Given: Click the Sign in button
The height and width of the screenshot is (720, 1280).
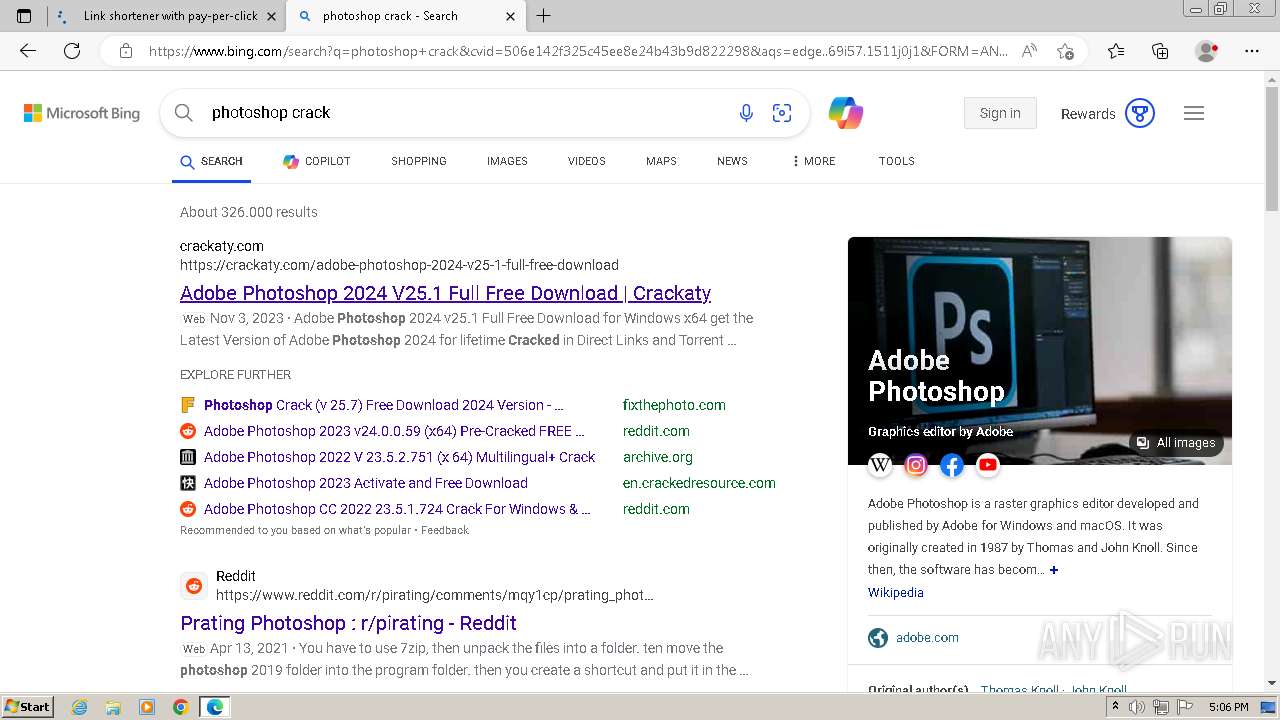Looking at the screenshot, I should point(1000,113).
